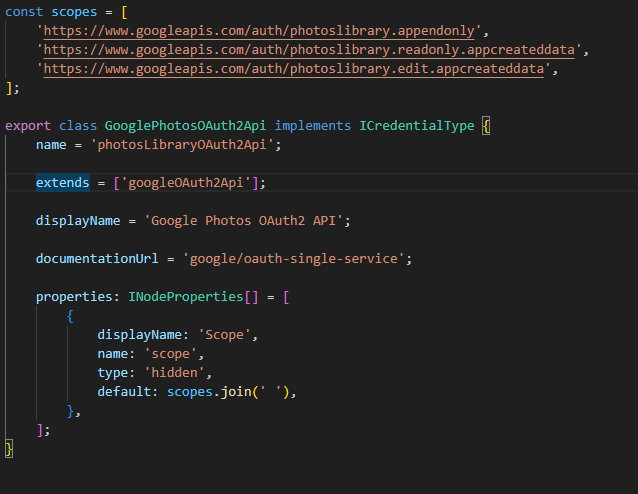Open the photoslibrary.appendonly URL link

coord(259,31)
